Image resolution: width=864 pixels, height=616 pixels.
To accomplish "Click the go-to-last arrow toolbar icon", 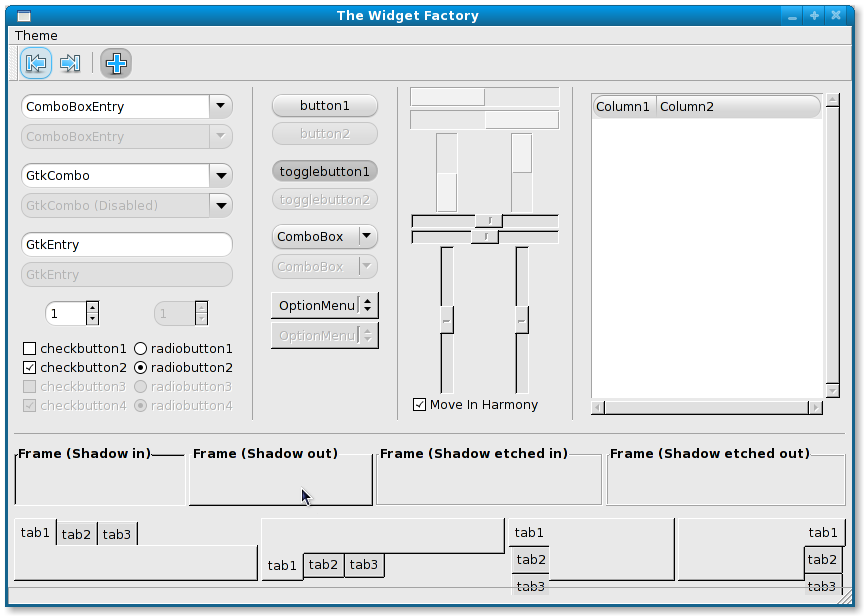I will pos(70,63).
